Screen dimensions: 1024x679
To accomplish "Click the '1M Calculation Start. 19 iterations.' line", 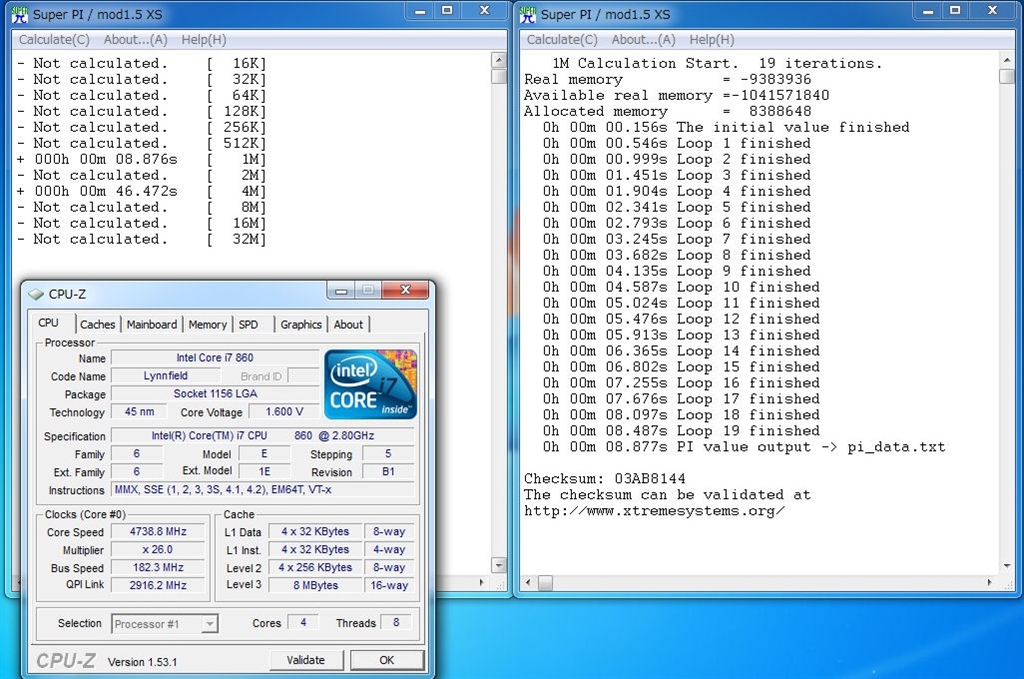I will (717, 63).
